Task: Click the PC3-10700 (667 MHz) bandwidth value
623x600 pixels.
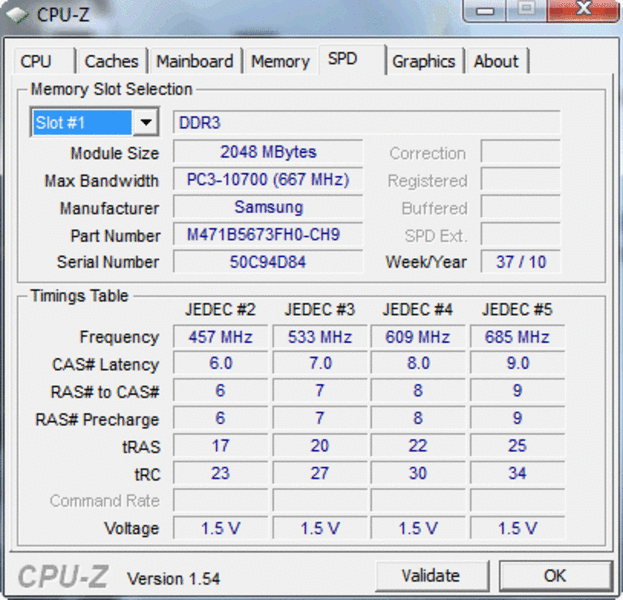Action: [x=268, y=180]
